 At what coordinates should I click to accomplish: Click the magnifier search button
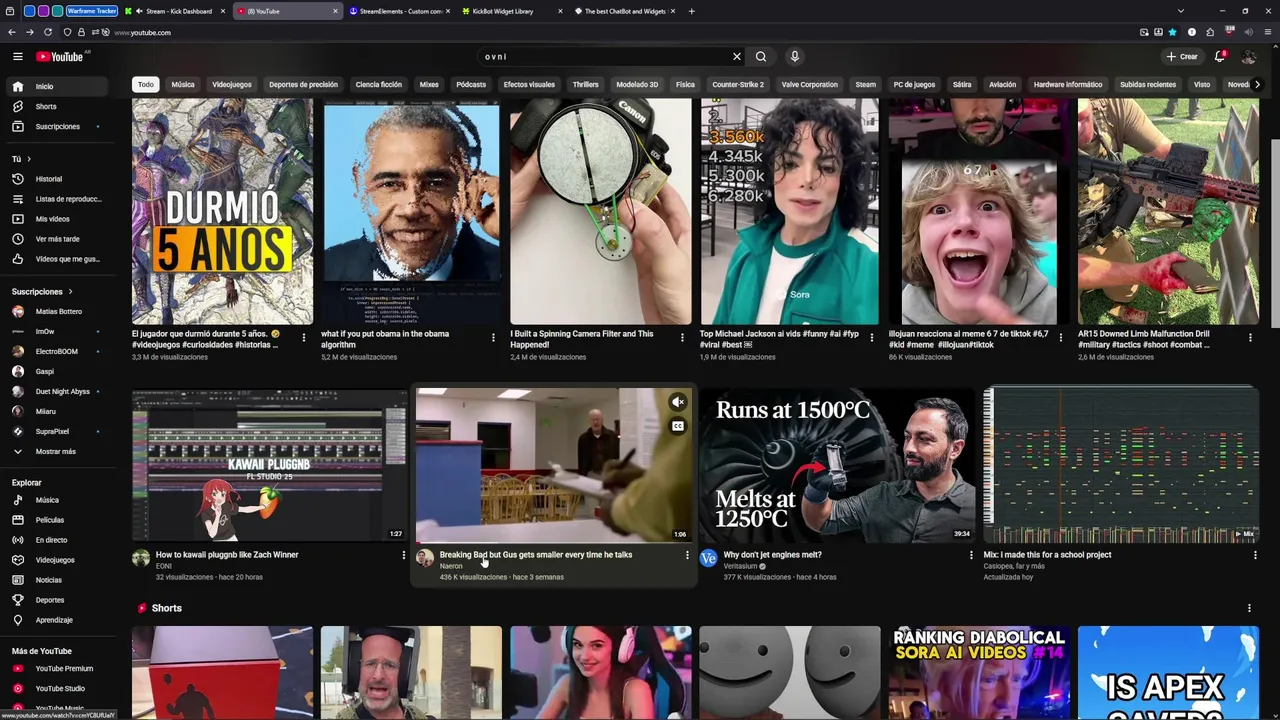tap(761, 57)
